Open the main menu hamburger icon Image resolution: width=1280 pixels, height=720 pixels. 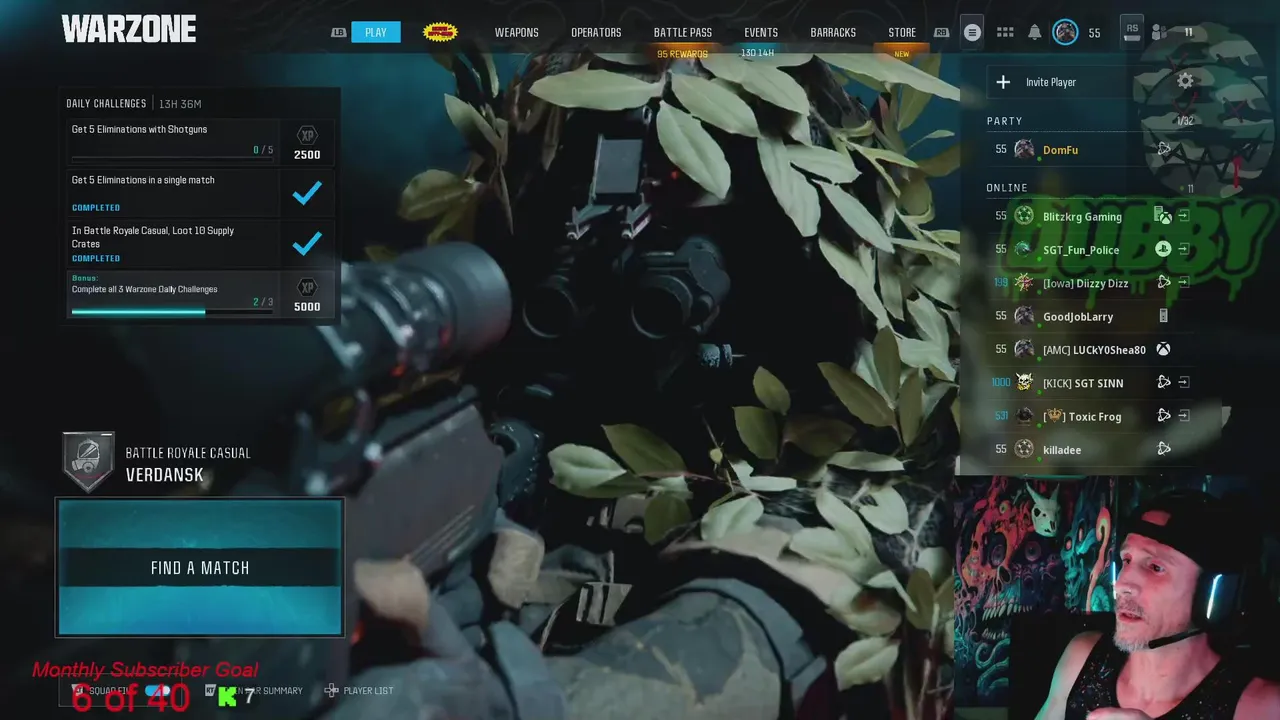971,33
